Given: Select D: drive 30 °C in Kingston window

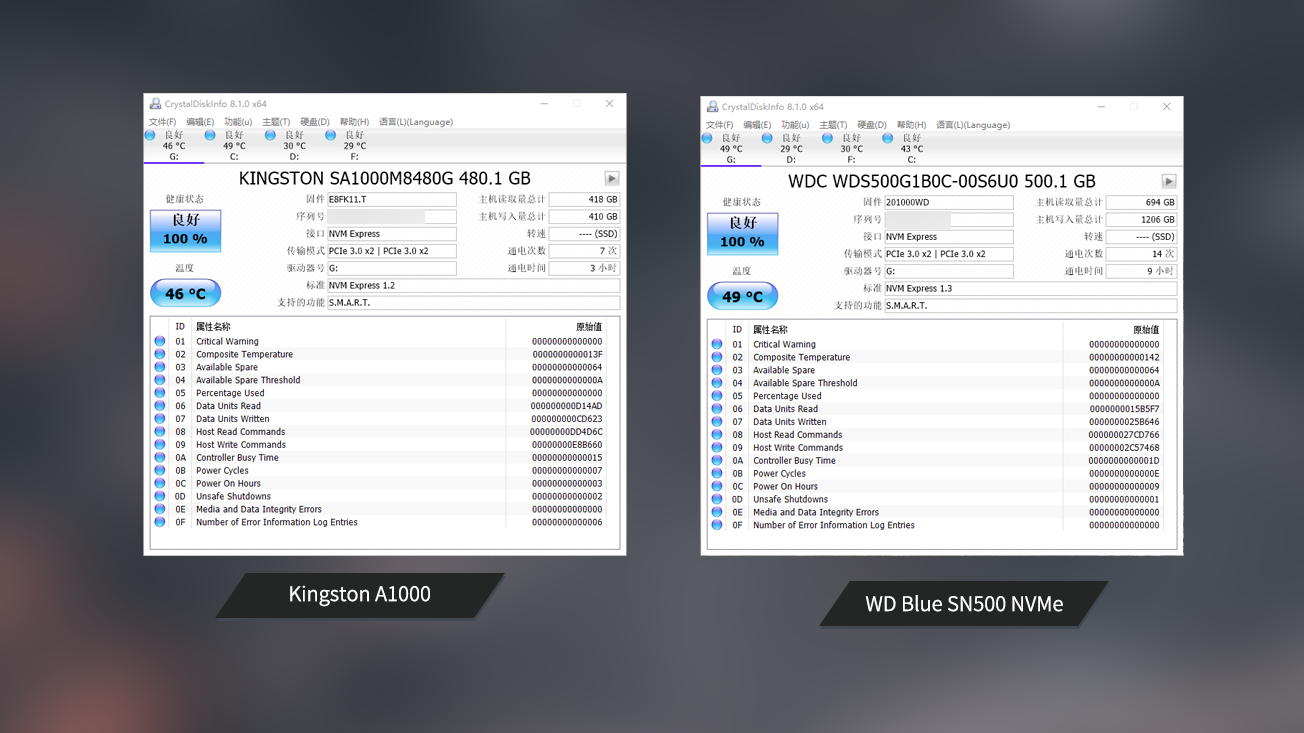Looking at the screenshot, I should click(x=294, y=146).
